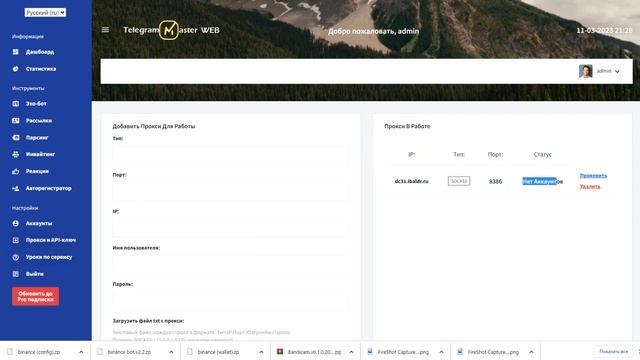Screen dimensions: 640x360
Task: Open options for Bandicam zip download
Action: click(351, 352)
